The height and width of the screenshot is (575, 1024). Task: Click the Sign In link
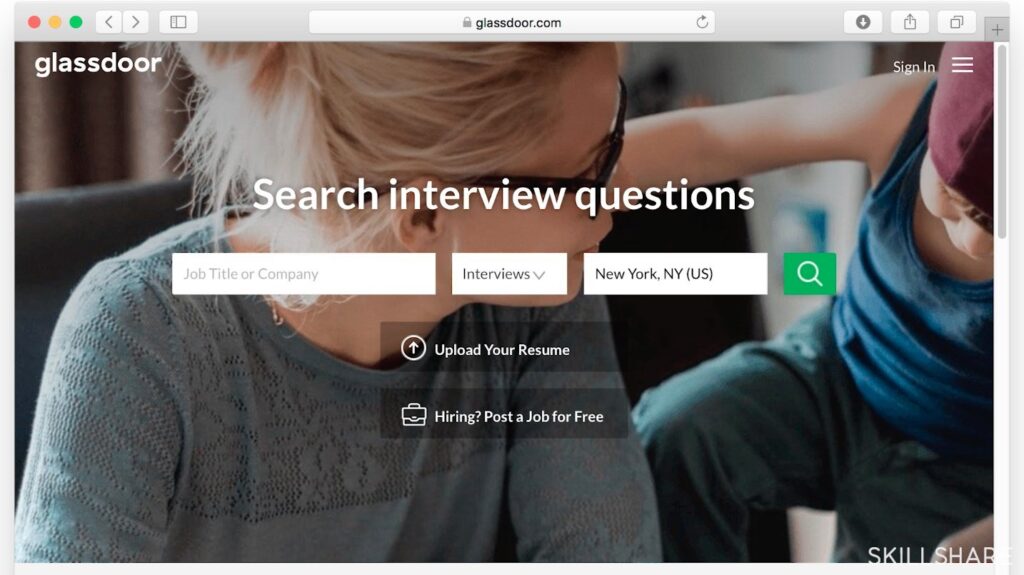[x=914, y=67]
